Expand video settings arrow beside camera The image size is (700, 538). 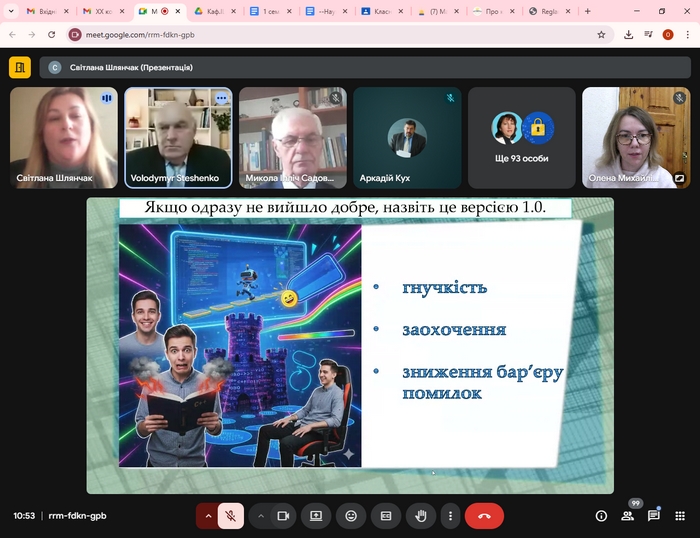click(x=261, y=516)
